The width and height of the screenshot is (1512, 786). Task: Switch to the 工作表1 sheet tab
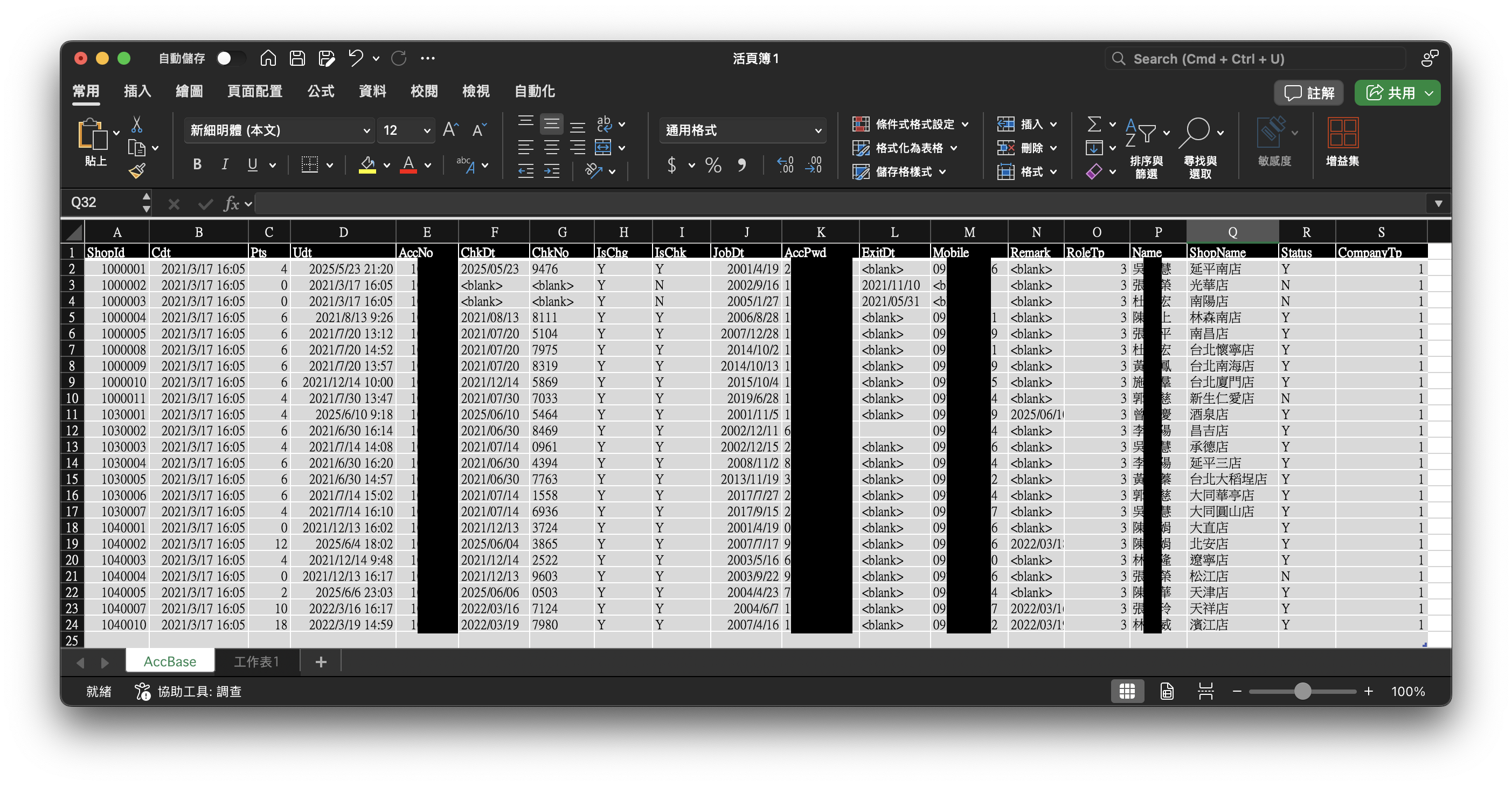point(256,661)
